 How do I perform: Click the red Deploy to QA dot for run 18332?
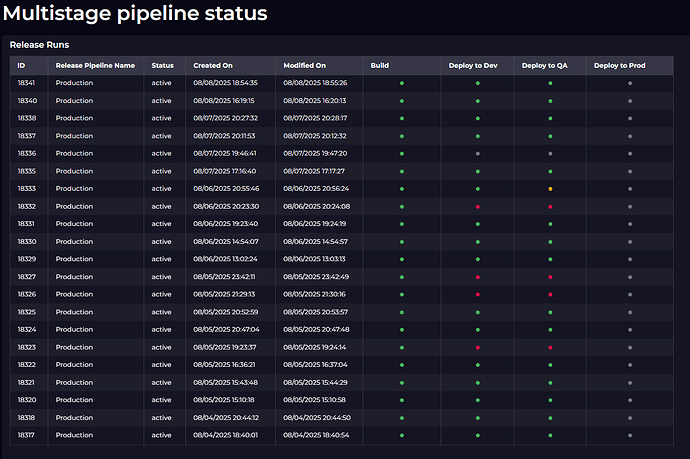pos(550,206)
